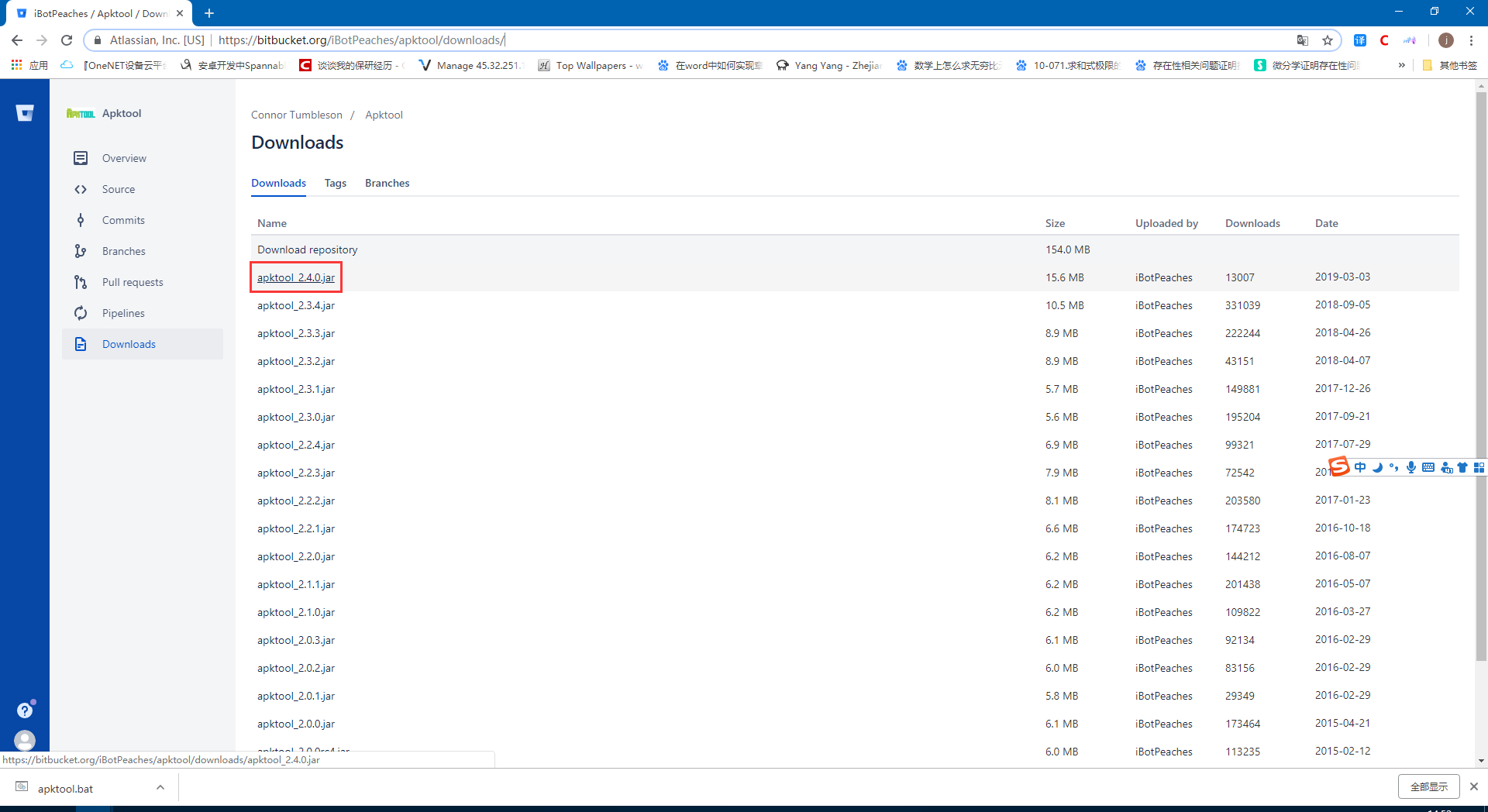Open Chrome's three-dot menu
Image resolution: width=1488 pixels, height=812 pixels.
click(x=1471, y=40)
